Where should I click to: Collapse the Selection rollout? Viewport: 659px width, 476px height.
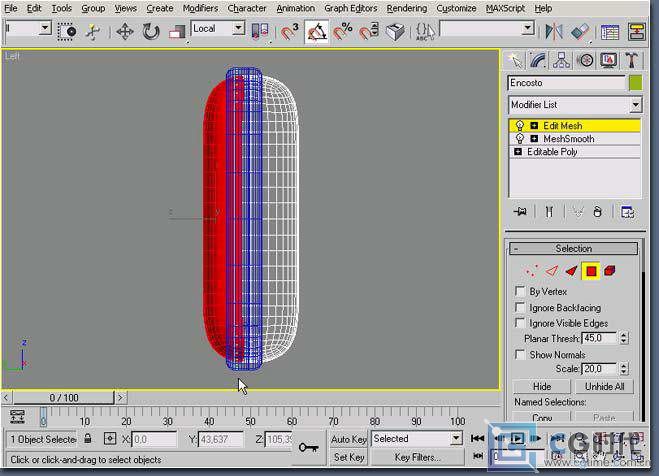(573, 248)
